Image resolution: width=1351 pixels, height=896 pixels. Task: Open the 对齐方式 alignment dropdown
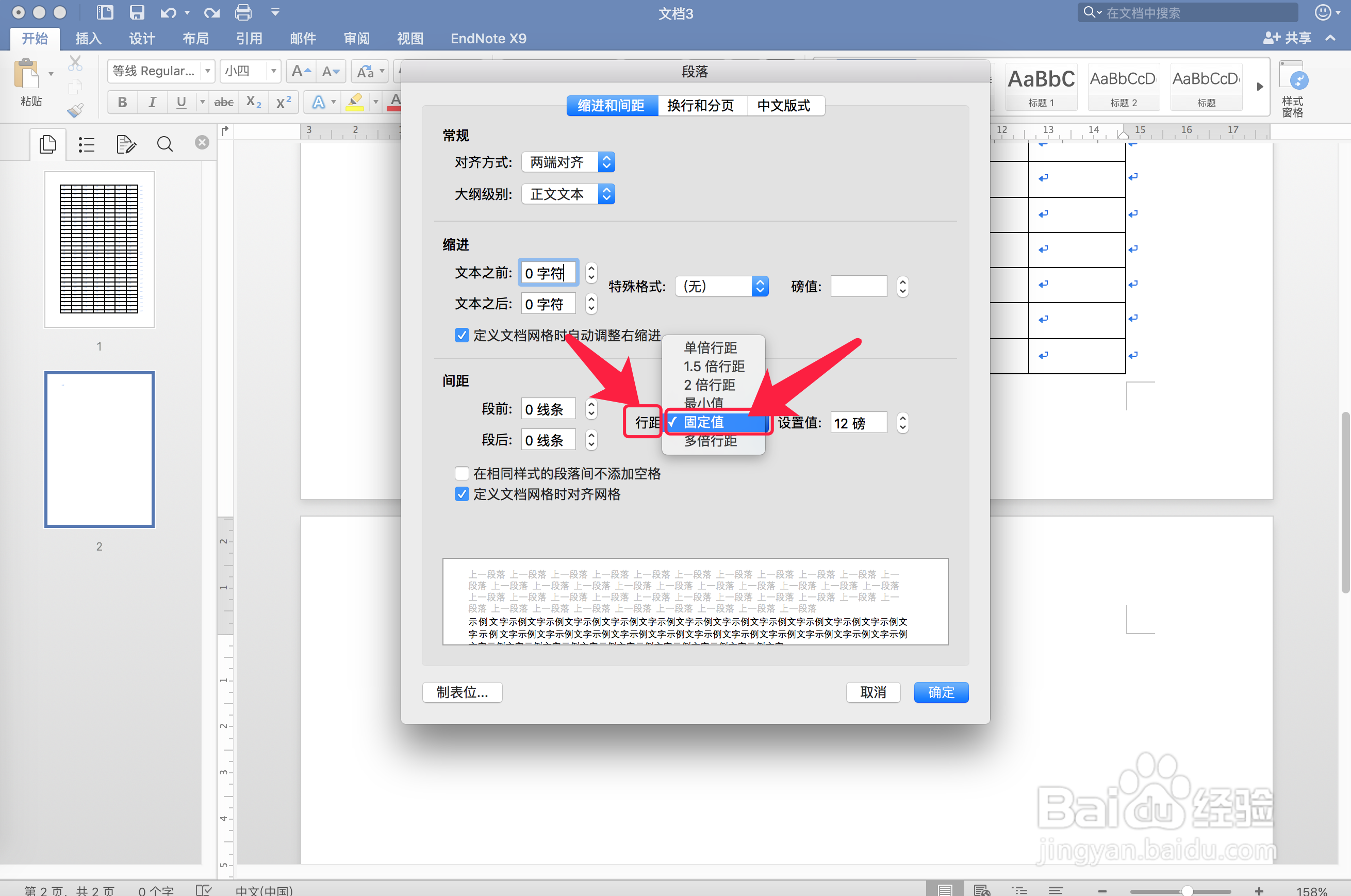568,162
